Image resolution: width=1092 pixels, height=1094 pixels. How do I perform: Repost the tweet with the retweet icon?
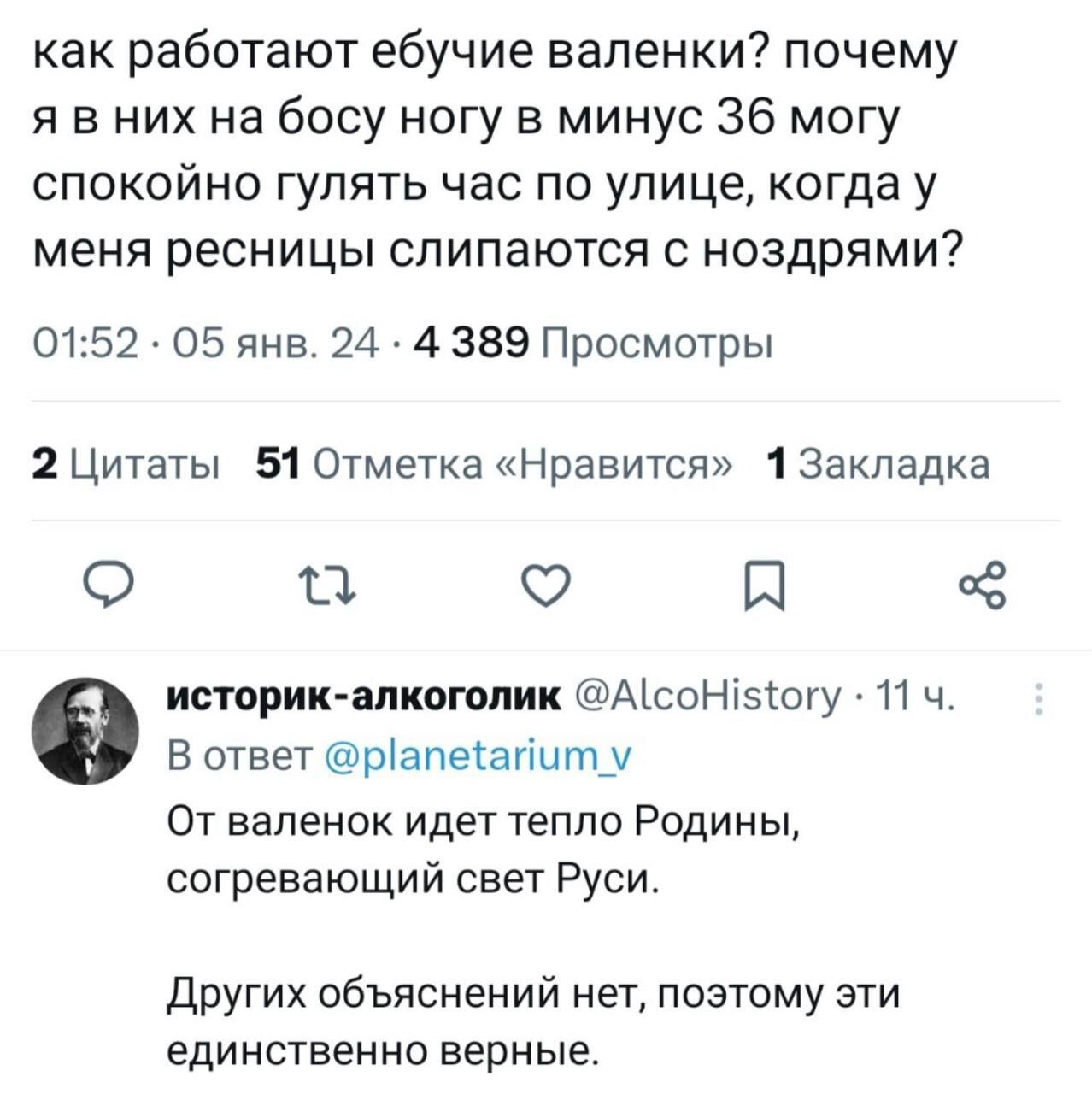(326, 587)
